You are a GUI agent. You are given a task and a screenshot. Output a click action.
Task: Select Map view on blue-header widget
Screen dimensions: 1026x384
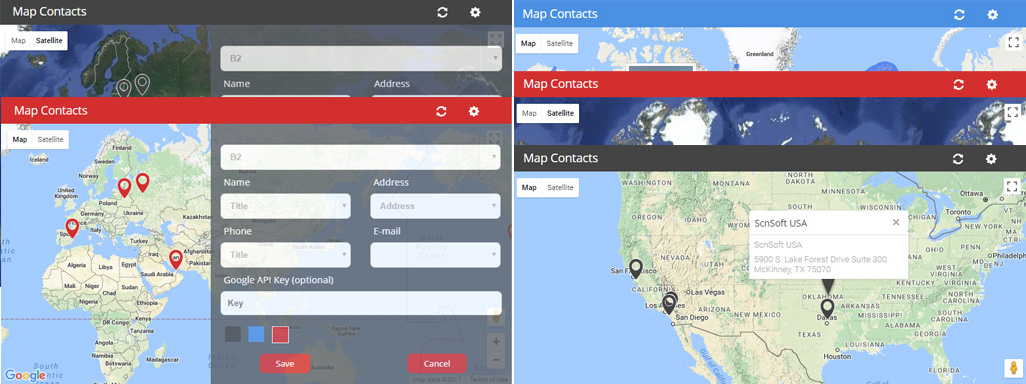click(529, 43)
